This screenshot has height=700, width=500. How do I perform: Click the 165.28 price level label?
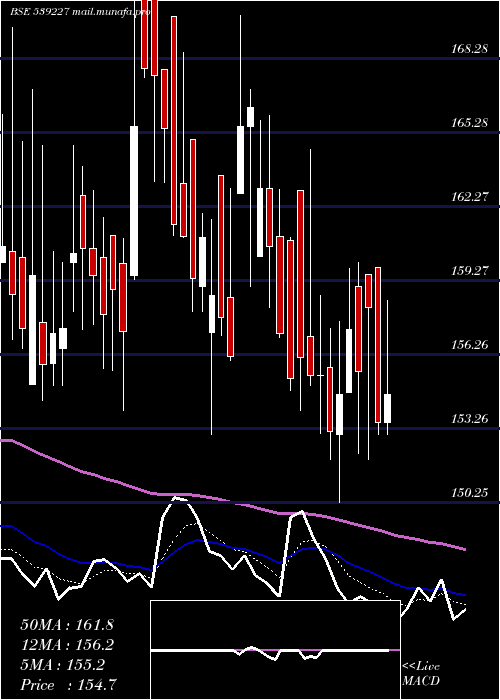click(x=469, y=122)
